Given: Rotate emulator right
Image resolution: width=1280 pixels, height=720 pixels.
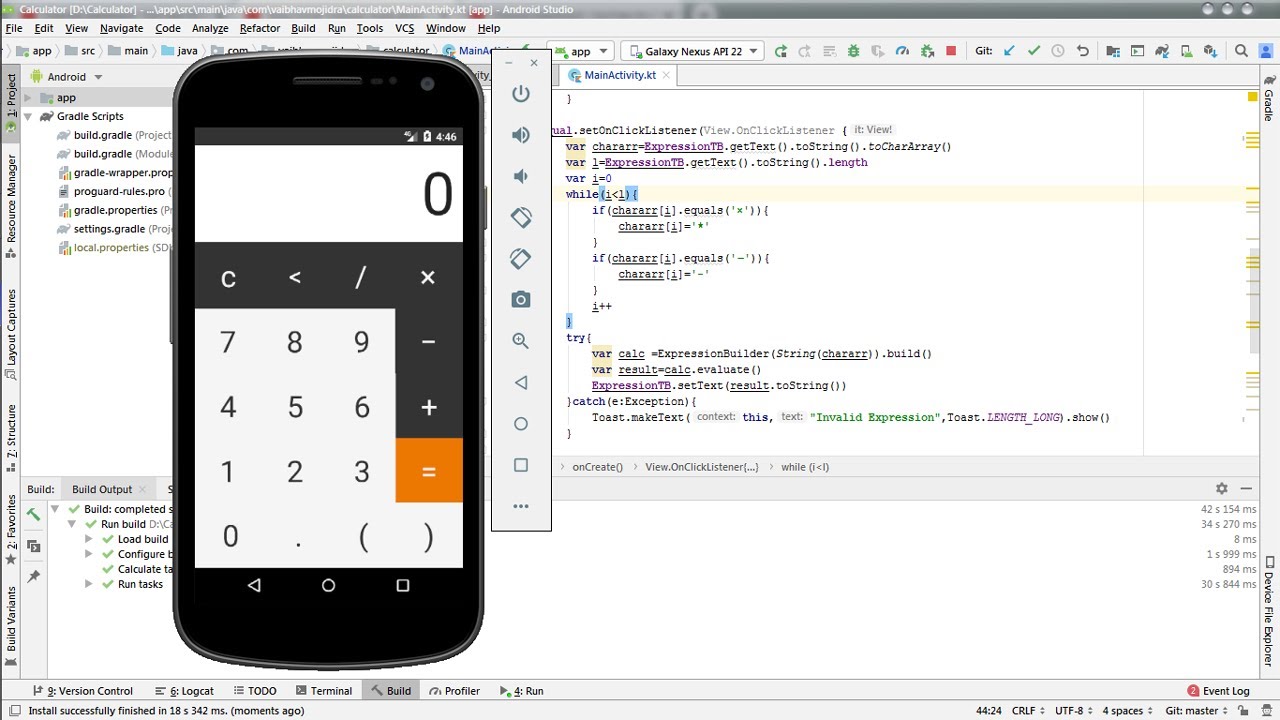Looking at the screenshot, I should [x=520, y=258].
